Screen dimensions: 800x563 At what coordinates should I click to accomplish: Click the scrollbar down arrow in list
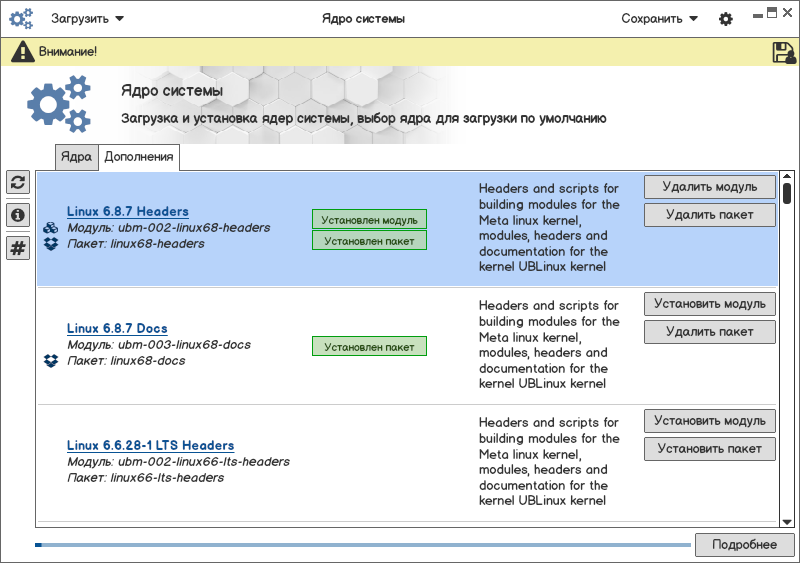pos(787,520)
